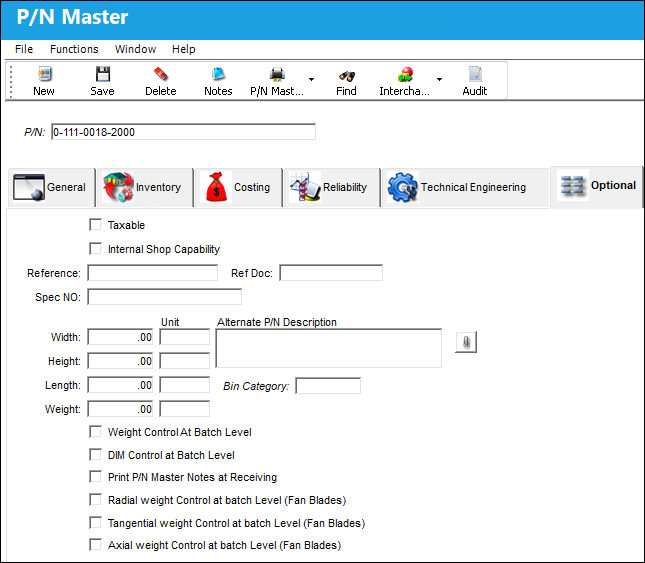The image size is (645, 563).
Task: Open the File menu
Action: coord(24,49)
